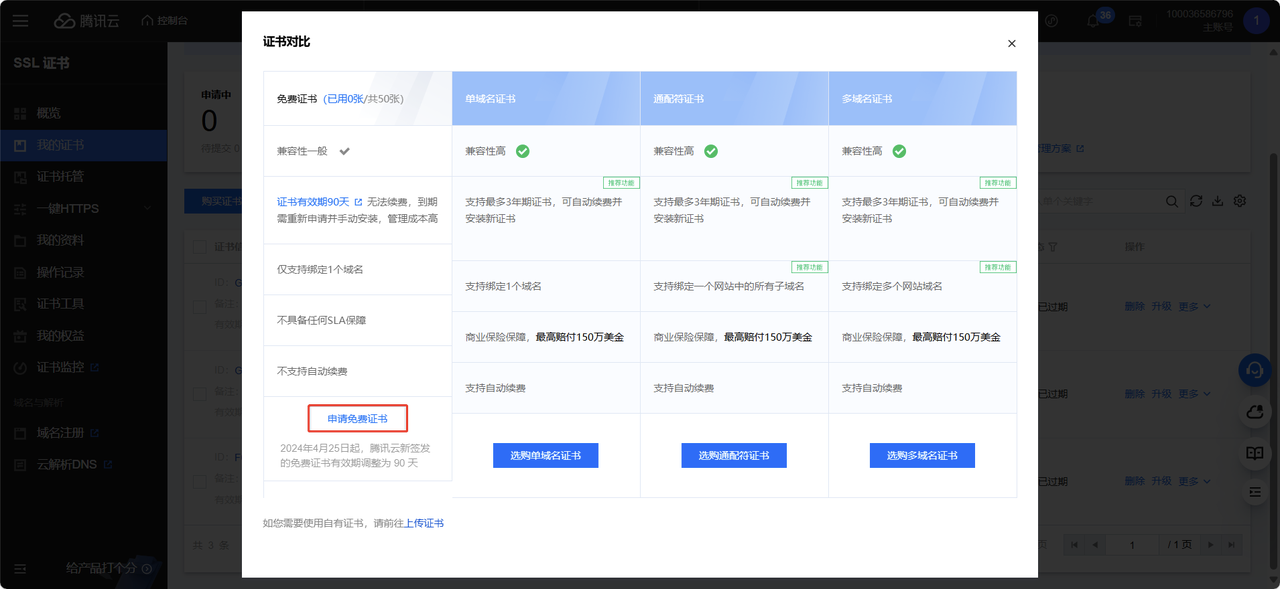Click the download list icon
Screen dimensions: 1280x589
coord(1217,201)
